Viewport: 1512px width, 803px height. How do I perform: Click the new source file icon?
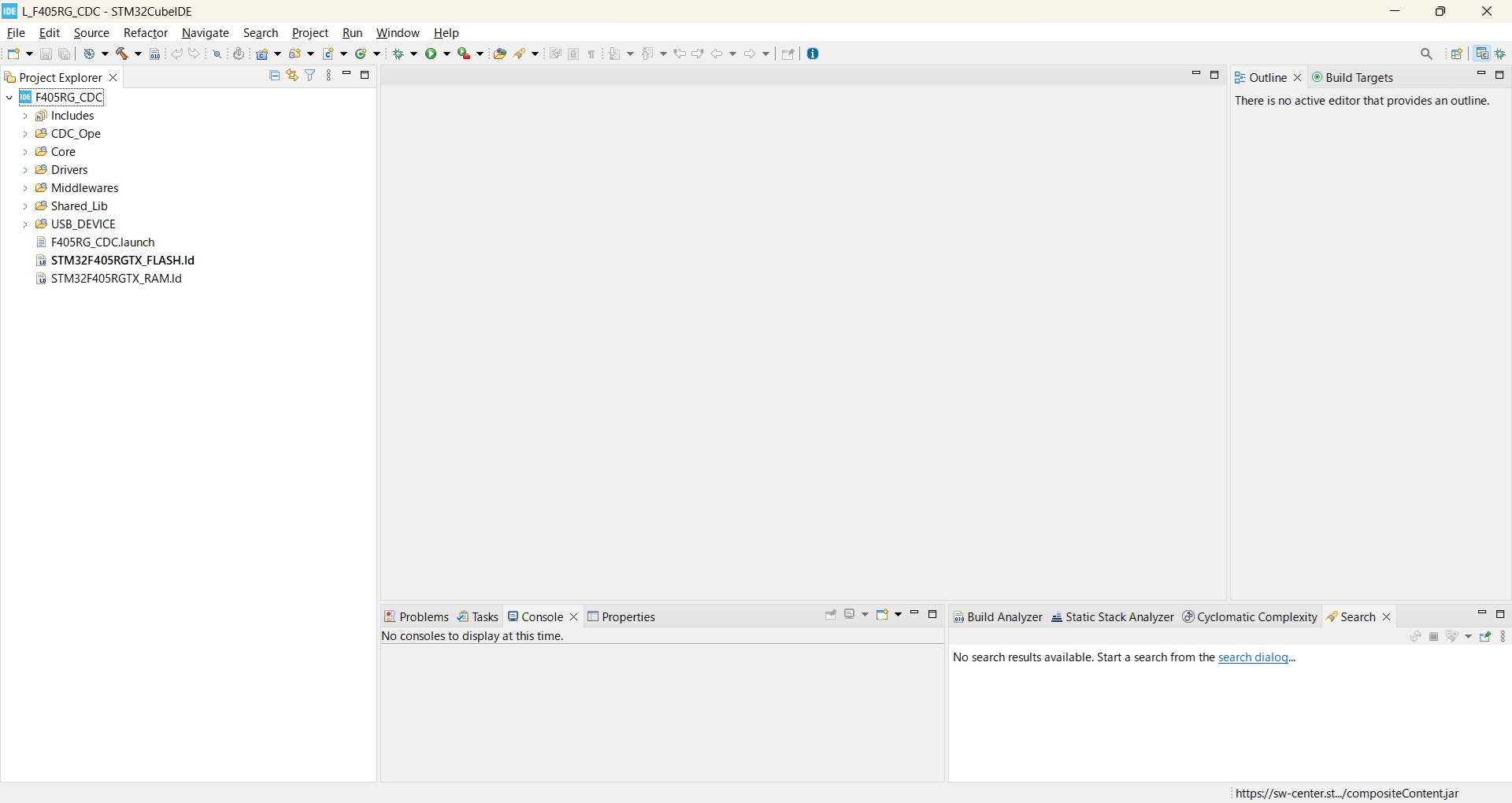coord(329,54)
